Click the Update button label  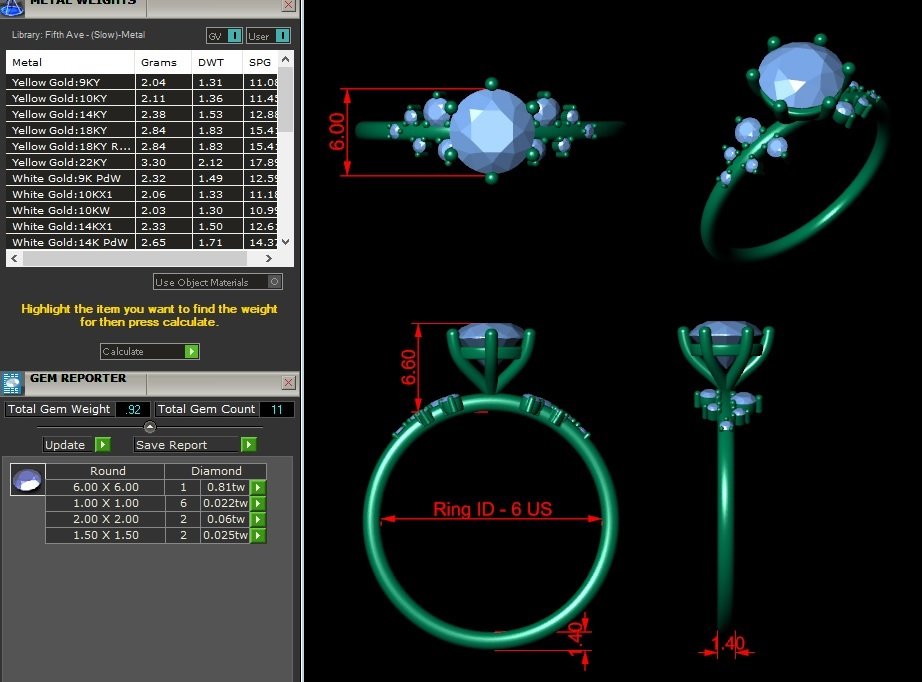pos(67,445)
